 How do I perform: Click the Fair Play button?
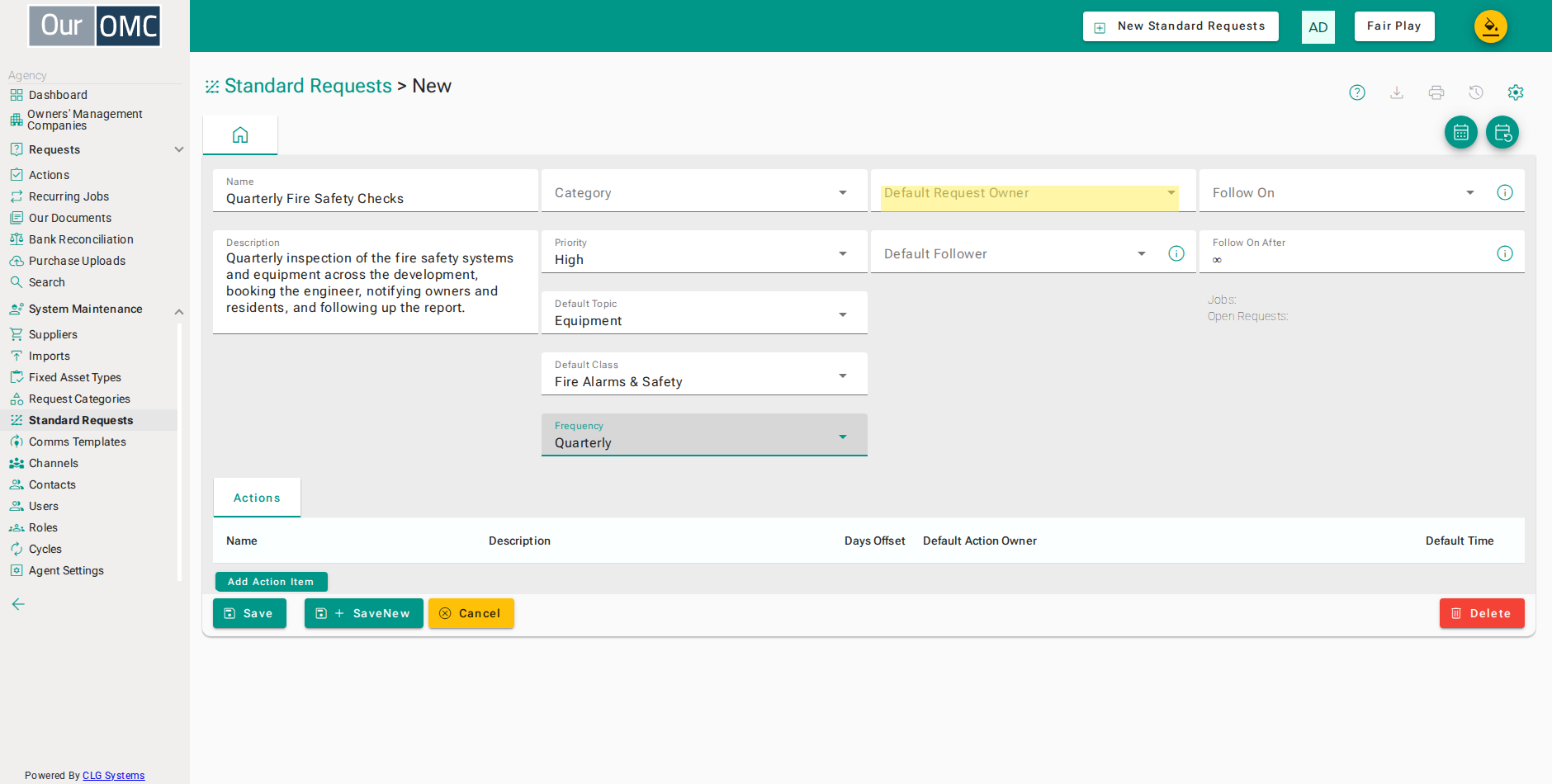[x=1394, y=26]
